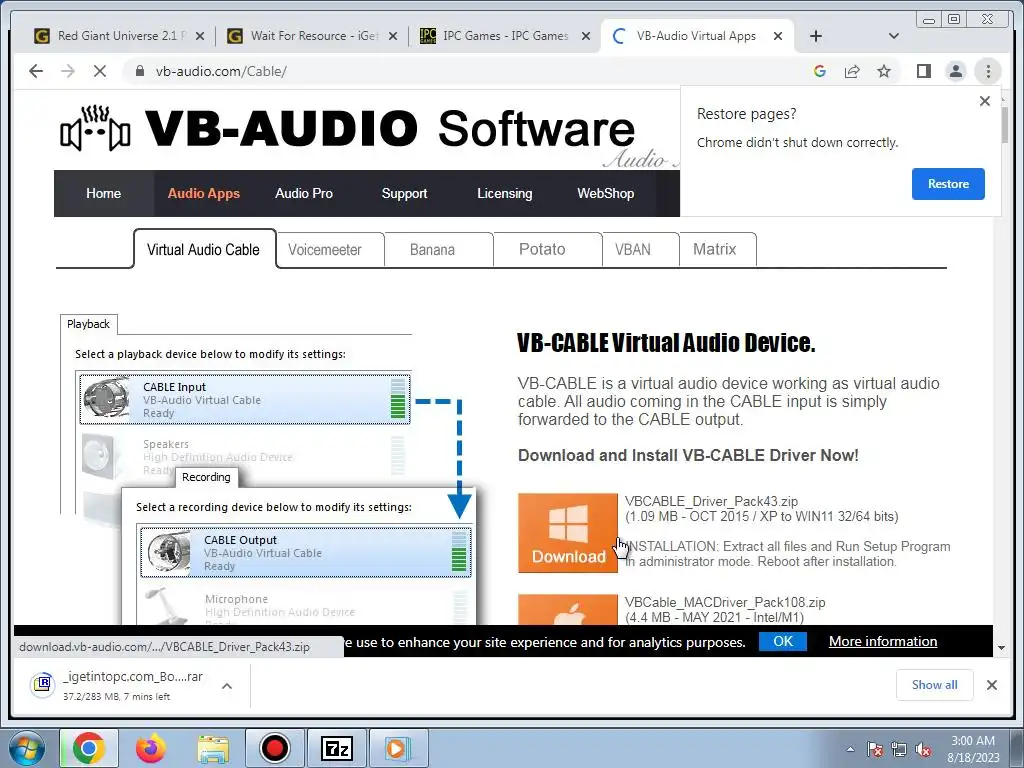Screen dimensions: 1024x768
Task: Click the page scrollbar down arrow
Action: click(1001, 648)
